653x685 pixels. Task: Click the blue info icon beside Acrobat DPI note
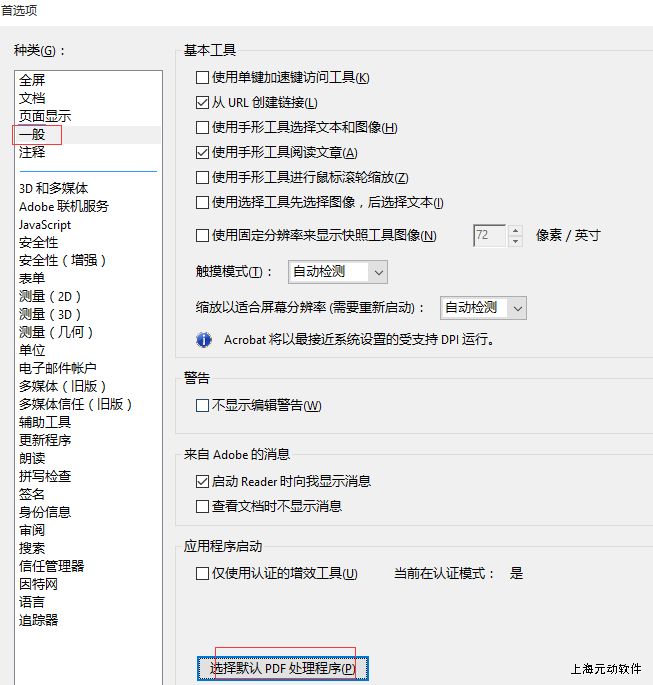(204, 340)
